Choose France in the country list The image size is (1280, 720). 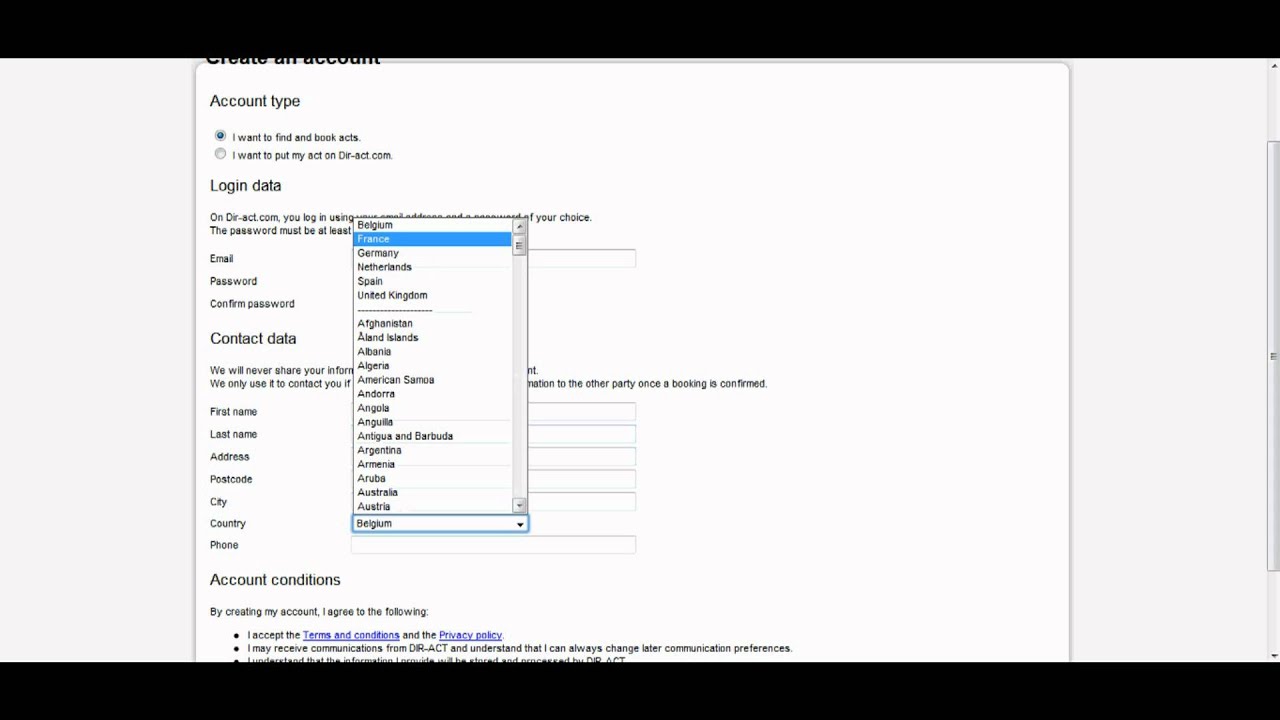(x=433, y=239)
